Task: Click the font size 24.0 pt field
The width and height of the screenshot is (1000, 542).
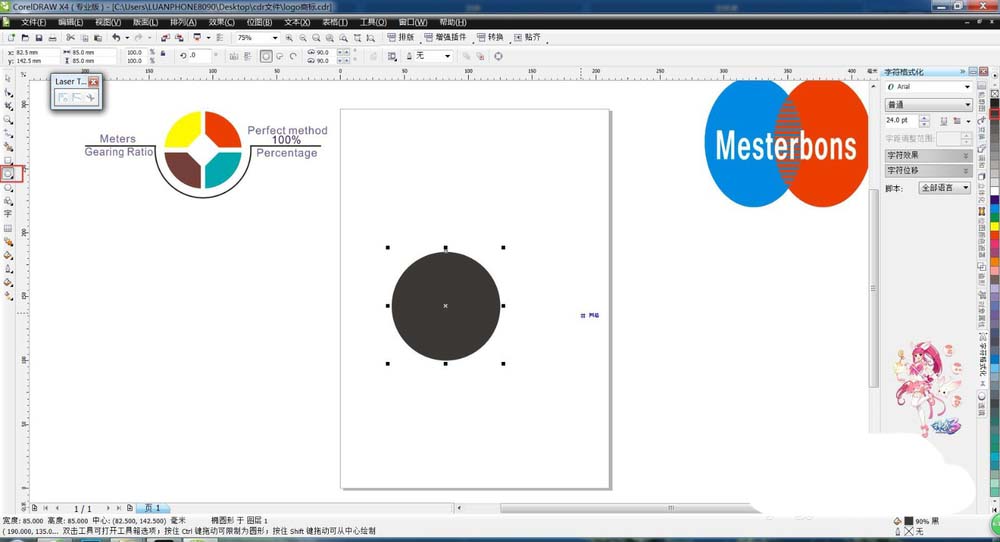Action: 901,121
